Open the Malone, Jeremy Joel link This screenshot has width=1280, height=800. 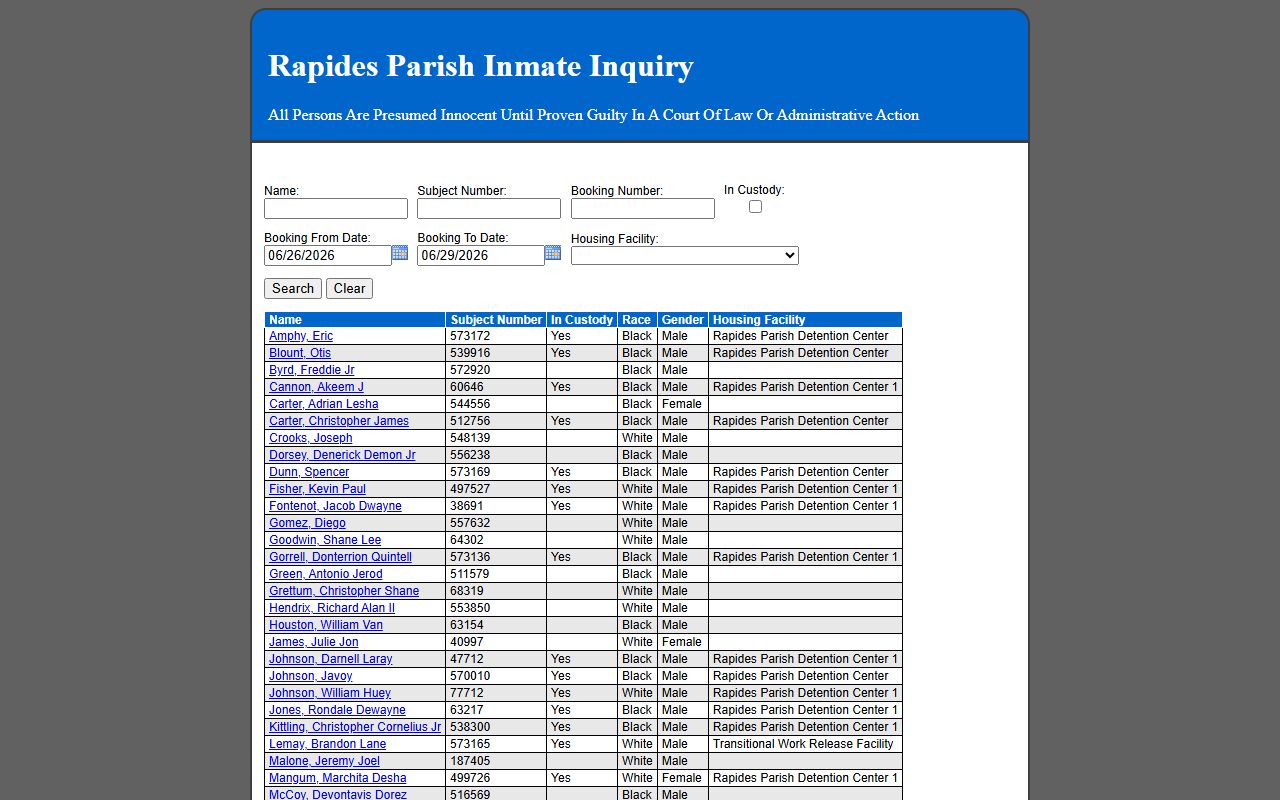coord(324,761)
